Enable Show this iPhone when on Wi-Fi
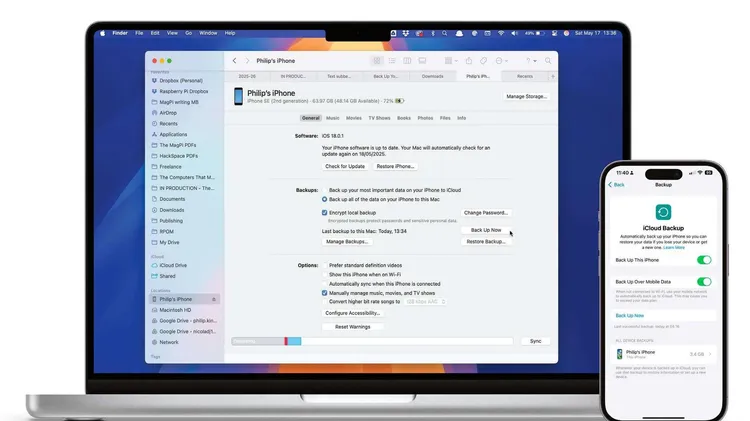The height and width of the screenshot is (421, 750). tap(325, 275)
